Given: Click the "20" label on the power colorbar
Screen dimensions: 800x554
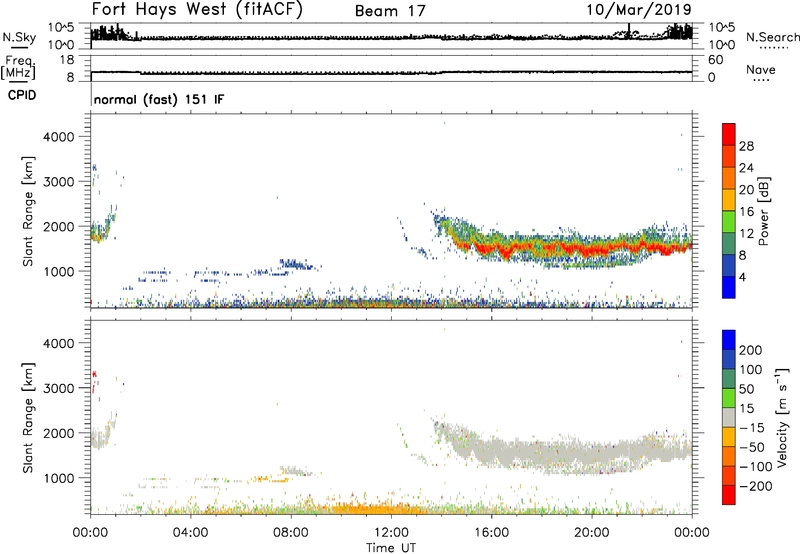Looking at the screenshot, I should tap(746, 190).
